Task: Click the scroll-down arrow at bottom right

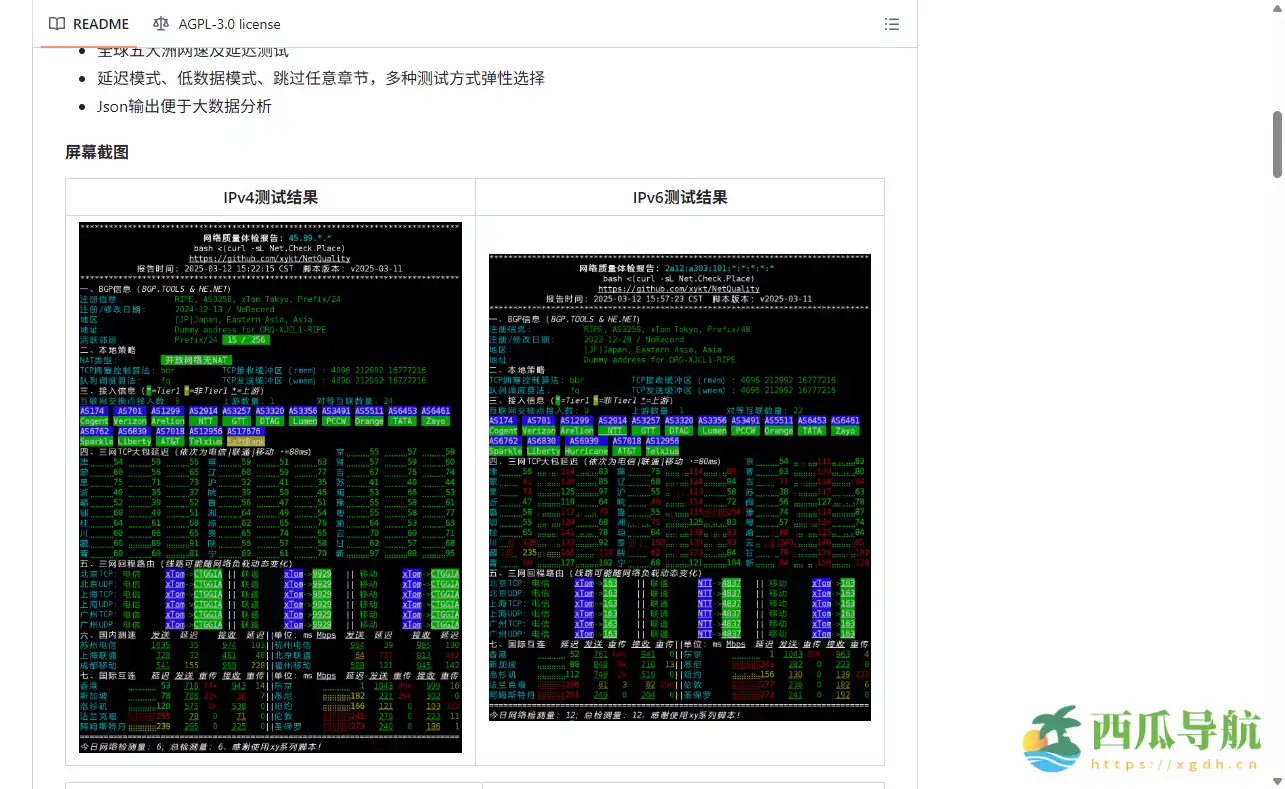Action: (1276, 780)
